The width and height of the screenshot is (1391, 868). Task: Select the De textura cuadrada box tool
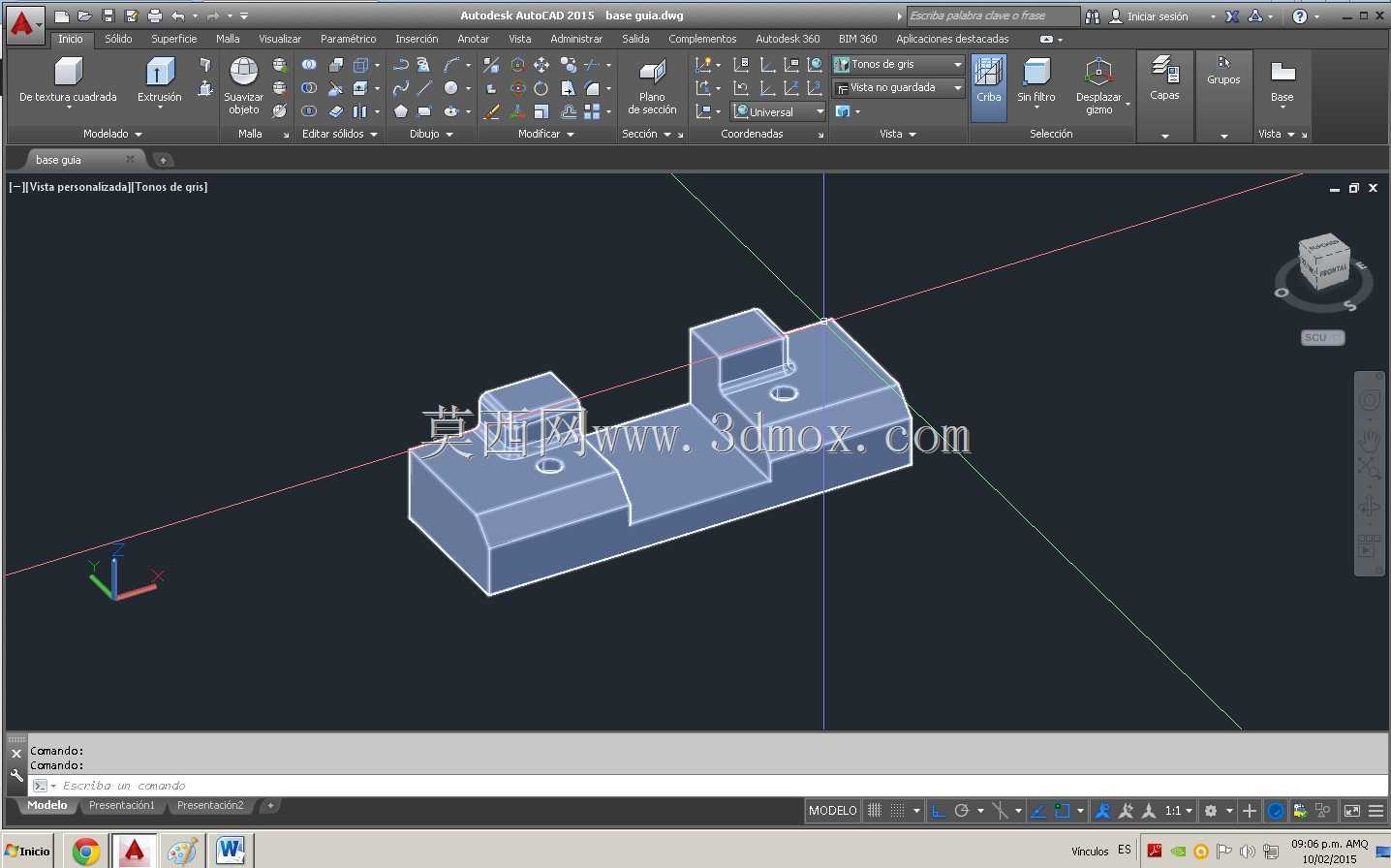[x=68, y=79]
